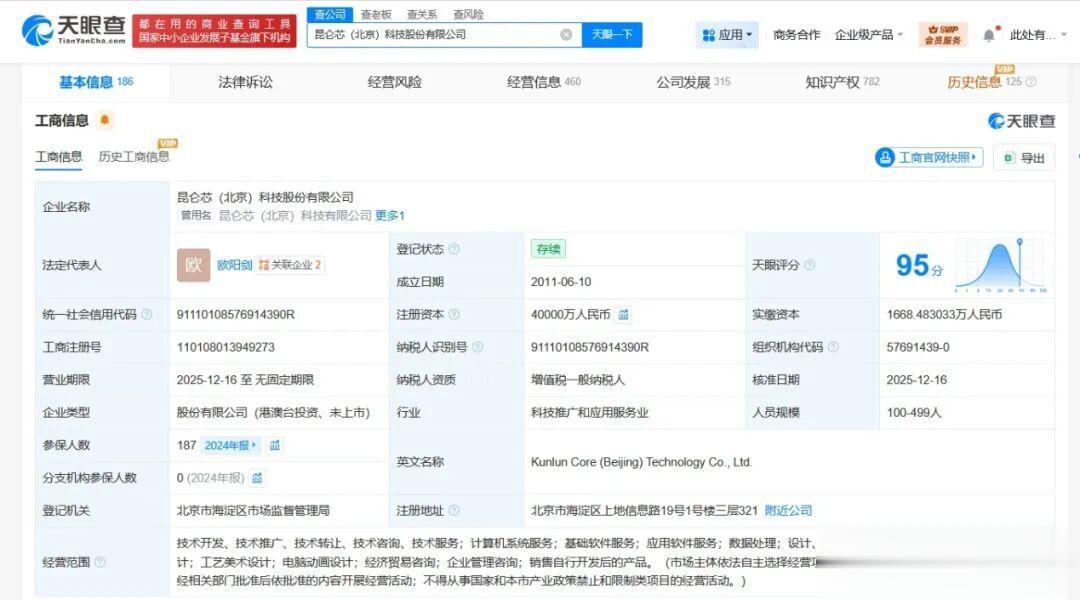Click the 存续 registration status tag
Viewport: 1080px width, 600px height.
[548, 249]
